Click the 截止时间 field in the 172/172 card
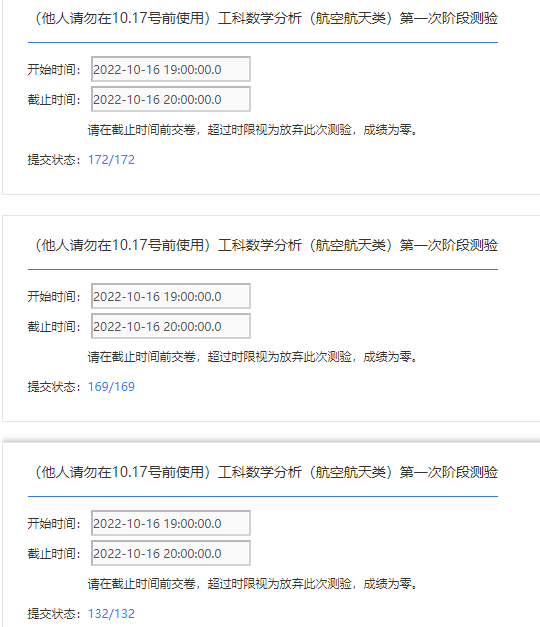 171,99
